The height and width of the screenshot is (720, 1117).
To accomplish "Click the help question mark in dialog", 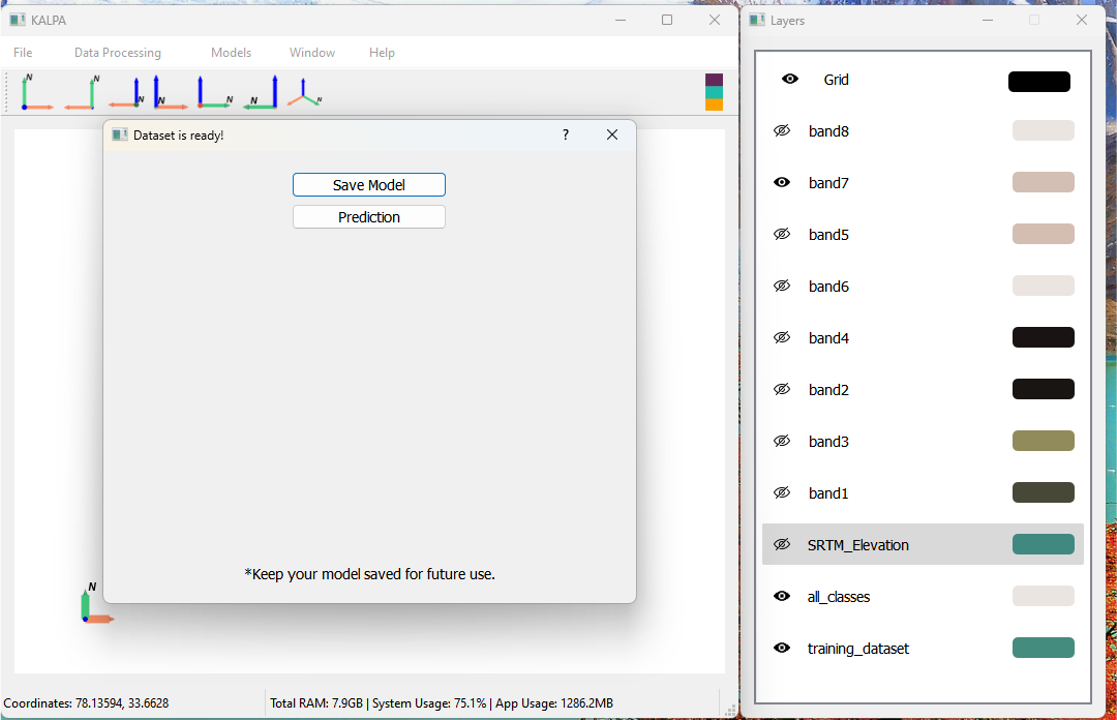I will pyautogui.click(x=566, y=135).
